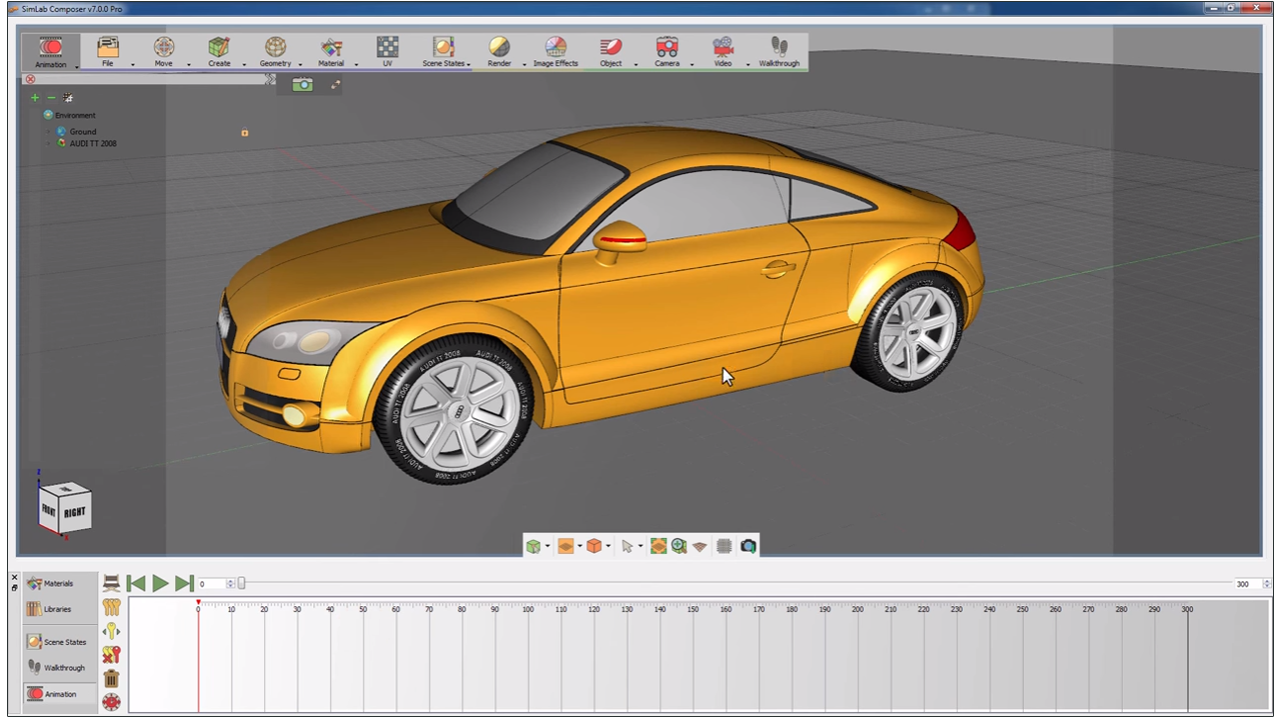Click the green minus collapse-all icon
Screen dimensions: 1281x722
click(51, 98)
